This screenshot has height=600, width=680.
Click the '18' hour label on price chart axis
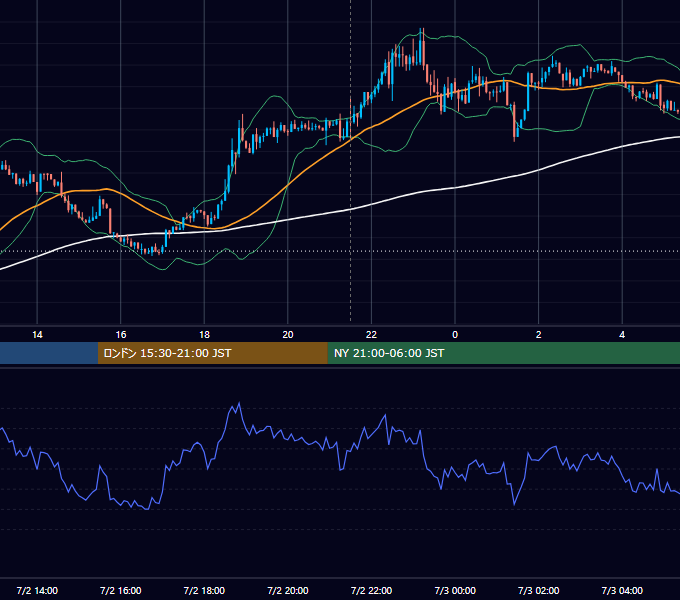click(204, 335)
